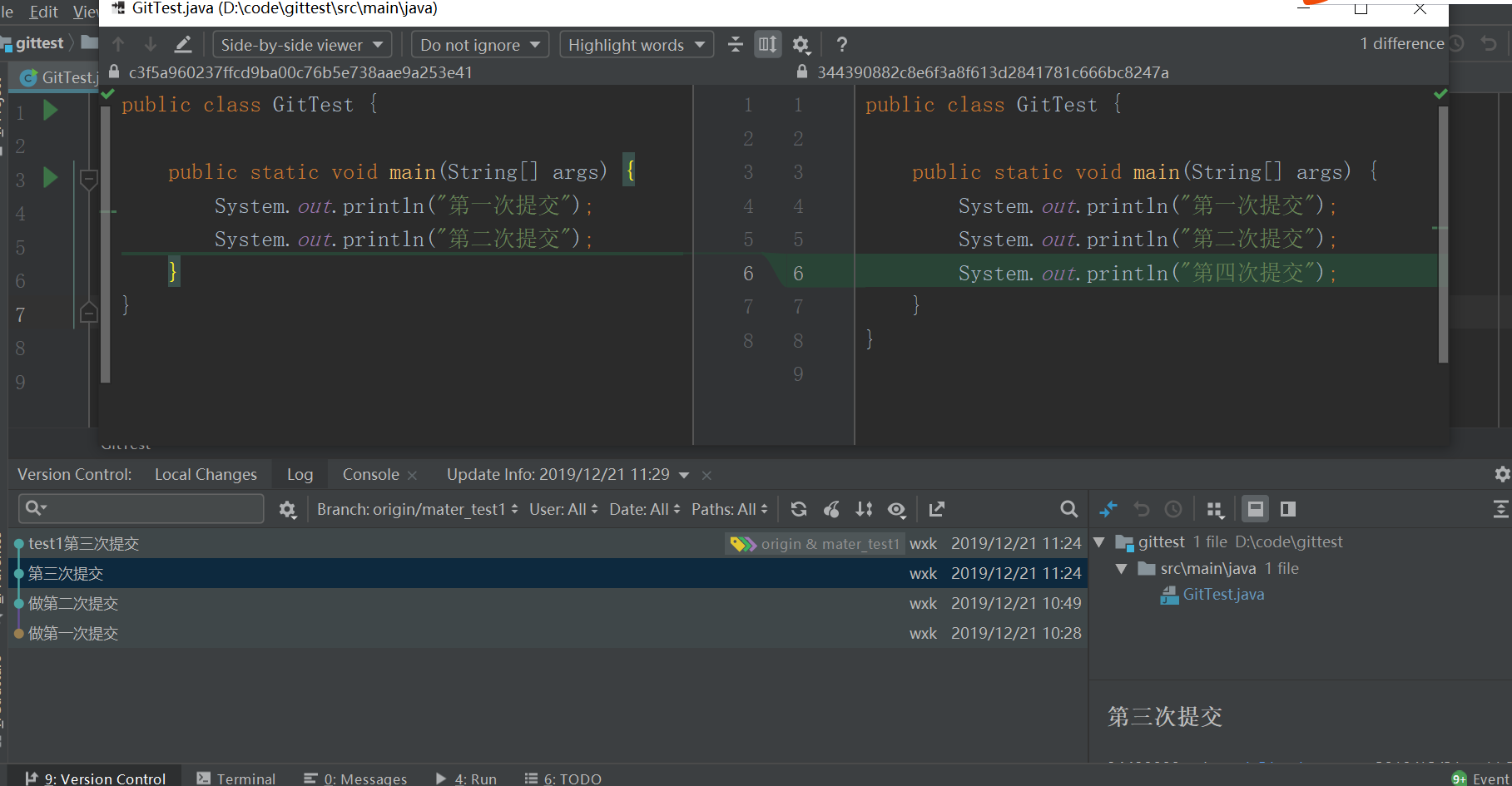Viewport: 1512px width, 786px height.
Task: Focus the log search field
Action: pos(141,508)
